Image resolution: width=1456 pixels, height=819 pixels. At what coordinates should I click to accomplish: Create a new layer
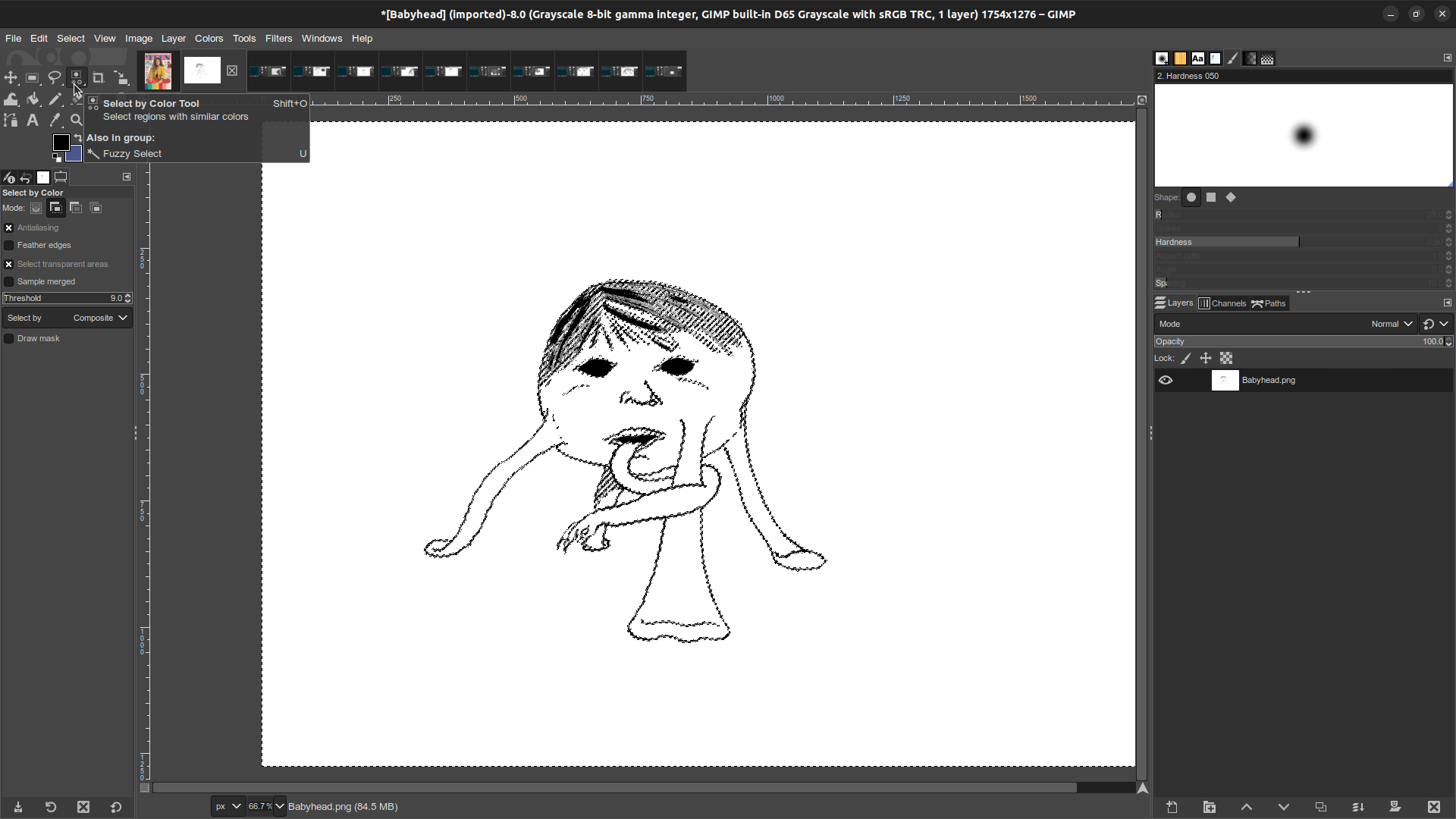click(1172, 807)
